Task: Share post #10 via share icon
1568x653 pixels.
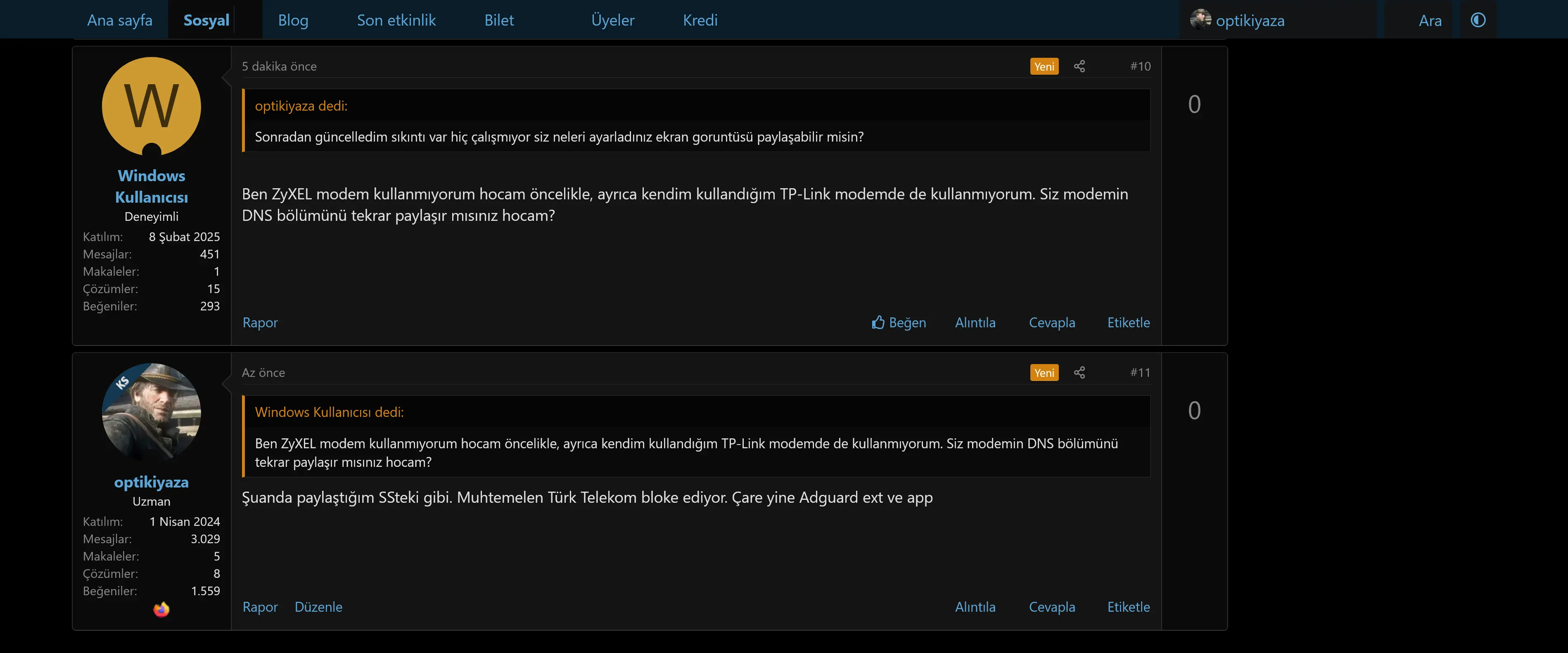Action: (1079, 66)
